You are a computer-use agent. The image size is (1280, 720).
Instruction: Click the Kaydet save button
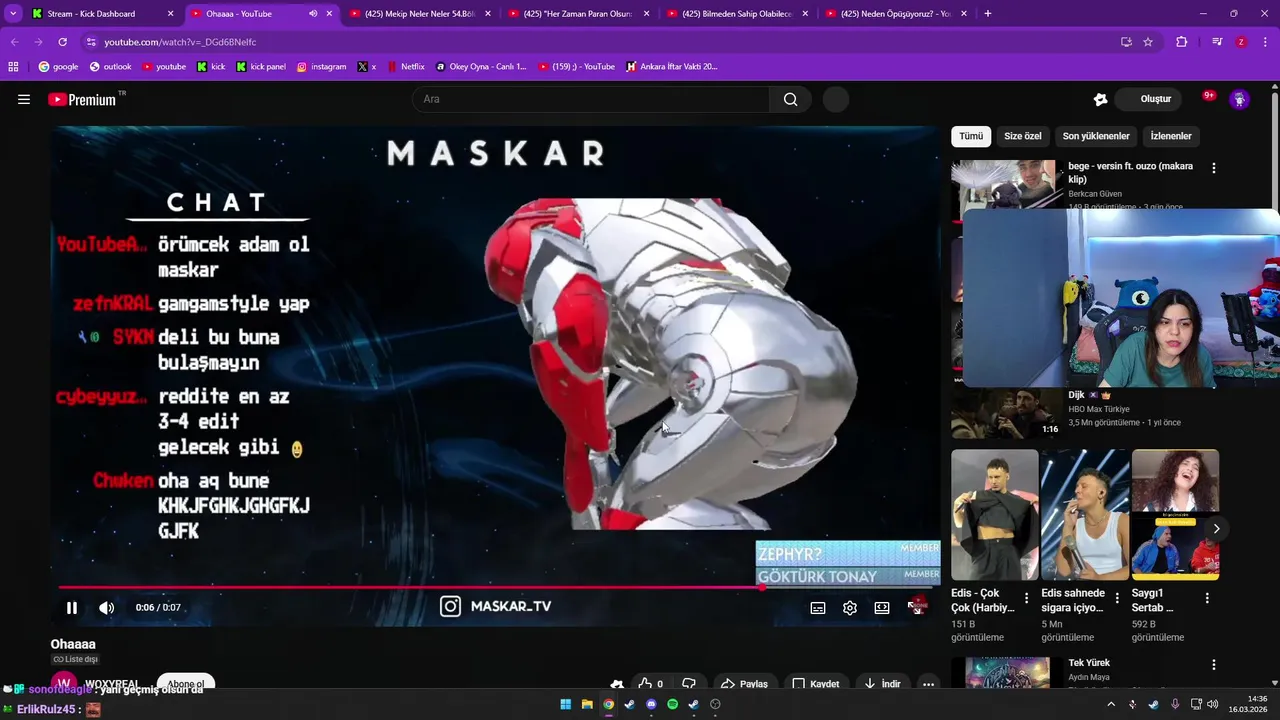point(816,684)
